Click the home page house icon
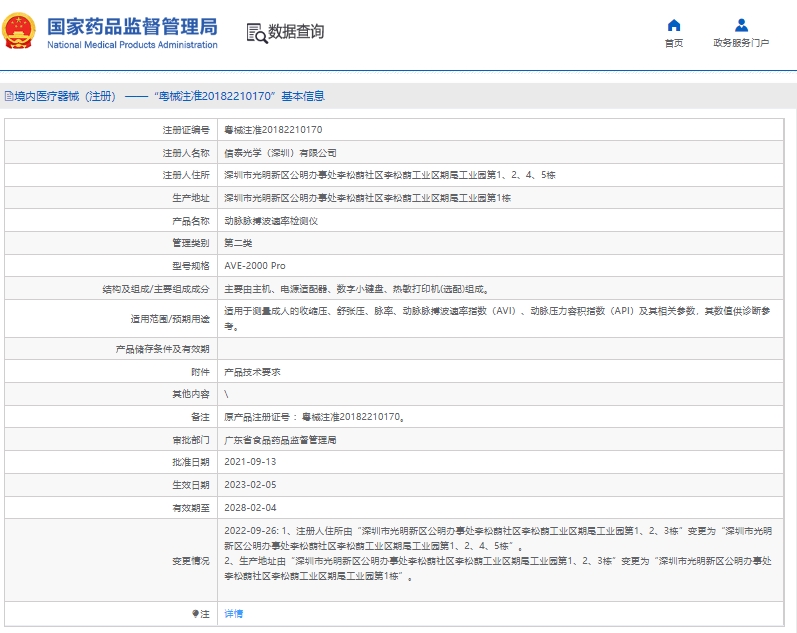797x633 pixels. pyautogui.click(x=674, y=25)
